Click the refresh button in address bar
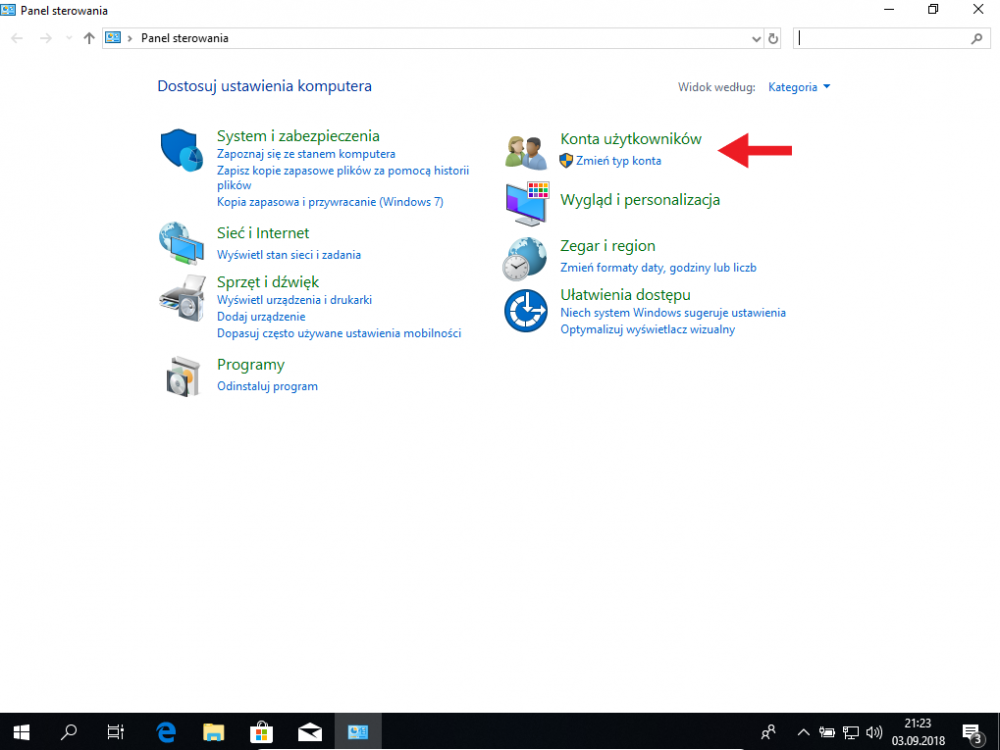The height and width of the screenshot is (750, 1000). (x=773, y=38)
